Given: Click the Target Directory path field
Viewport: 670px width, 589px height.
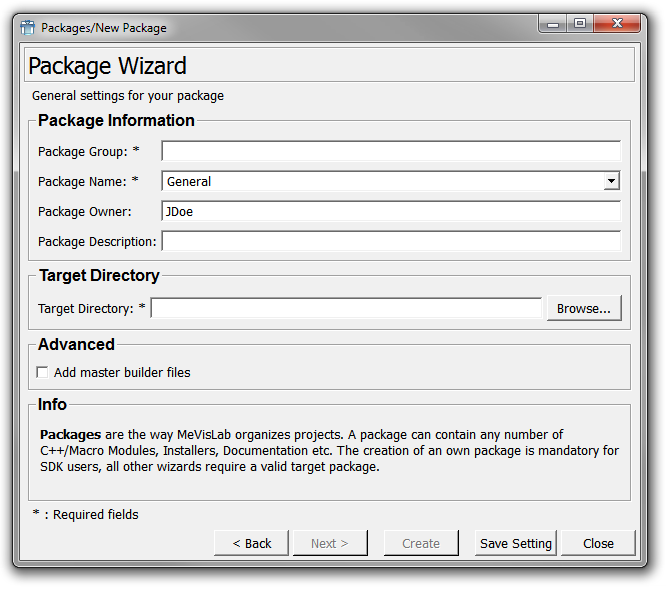Looking at the screenshot, I should pos(346,309).
